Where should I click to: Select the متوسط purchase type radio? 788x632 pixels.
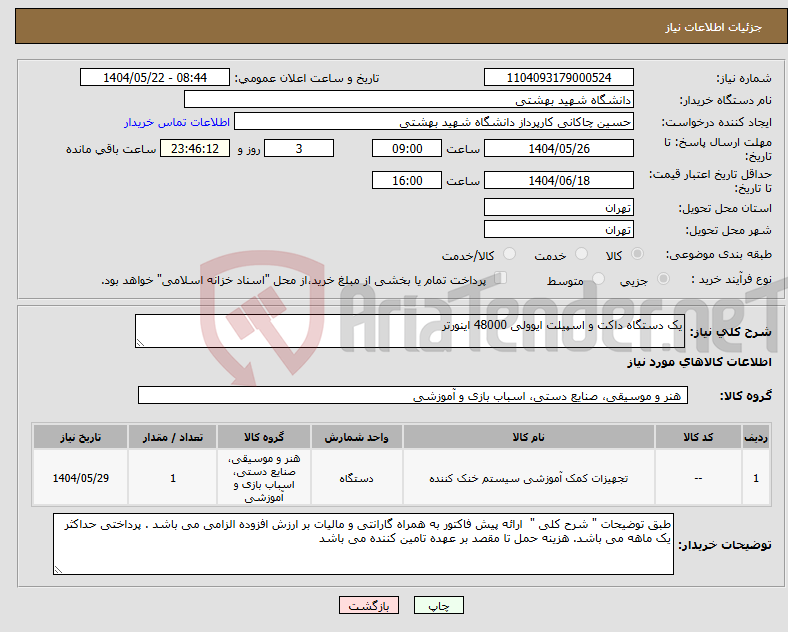coord(598,279)
